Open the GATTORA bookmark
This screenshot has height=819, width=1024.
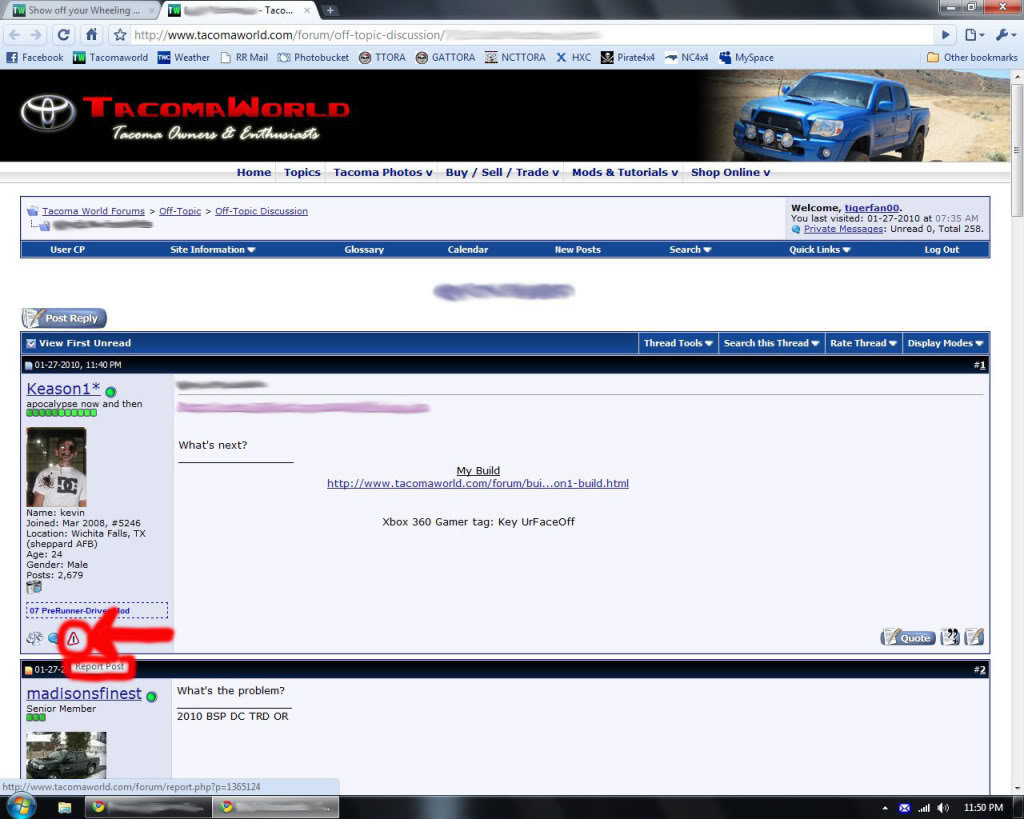coord(445,57)
